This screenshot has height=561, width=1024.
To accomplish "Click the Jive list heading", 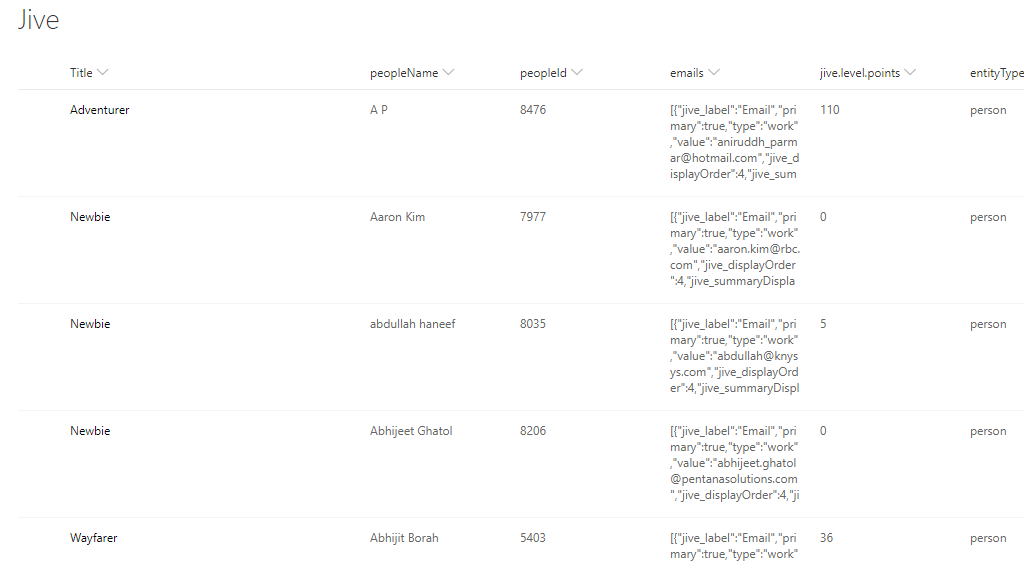I will pos(39,21).
